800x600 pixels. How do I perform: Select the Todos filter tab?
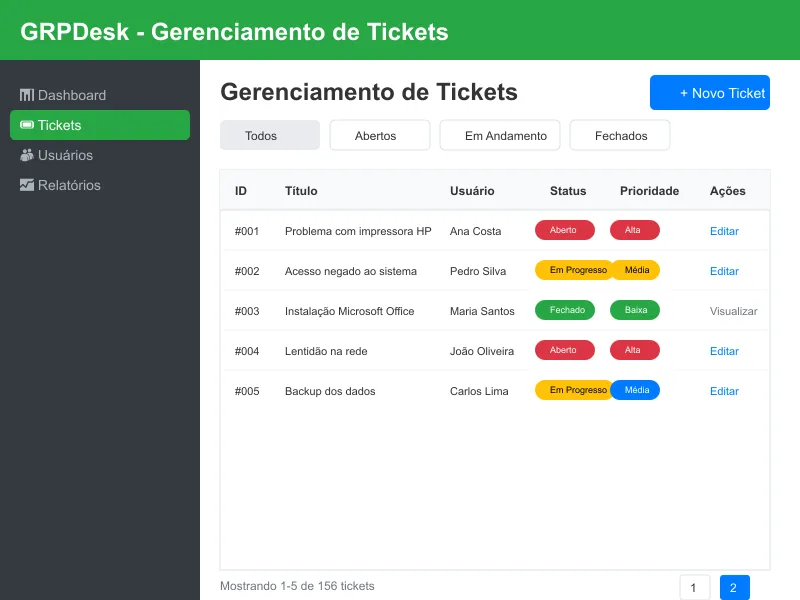click(270, 135)
